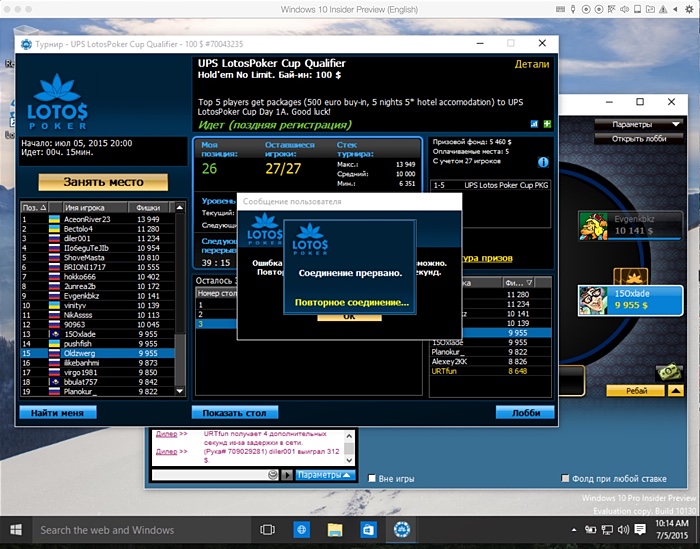Click the 'Показать стол' button
The height and width of the screenshot is (549, 700).
(235, 412)
